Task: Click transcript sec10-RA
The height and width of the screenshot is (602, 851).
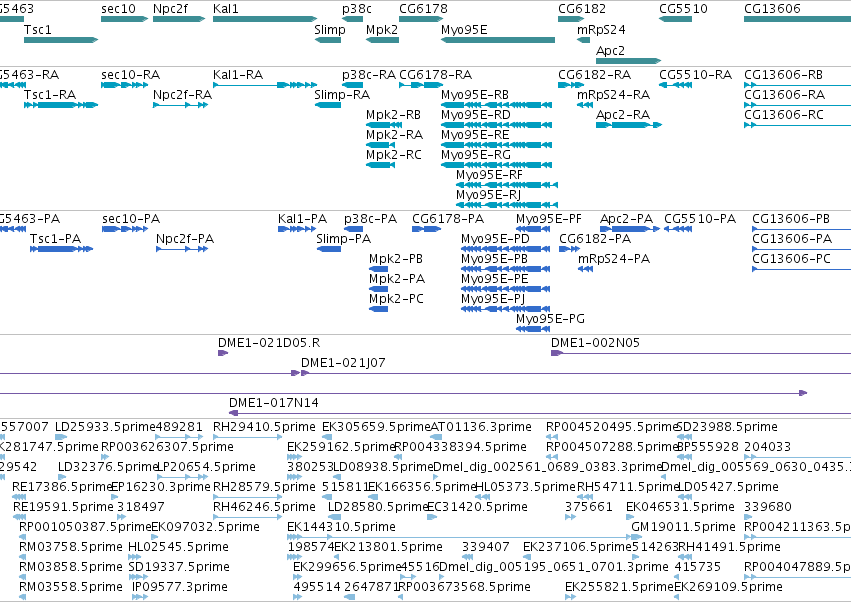Action: pos(124,85)
